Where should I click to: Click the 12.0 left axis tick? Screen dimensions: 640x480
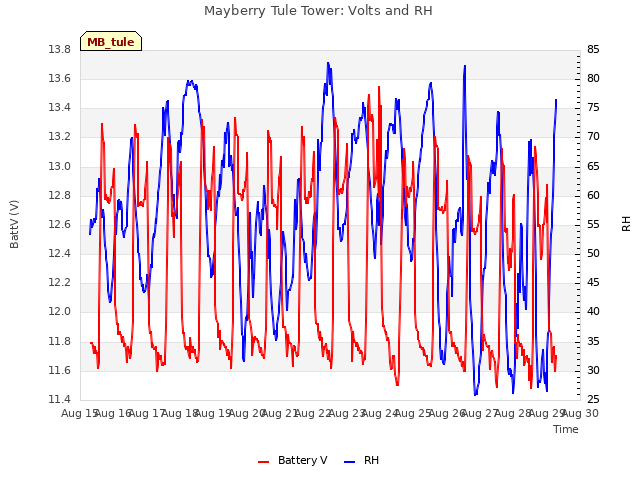tap(60, 312)
